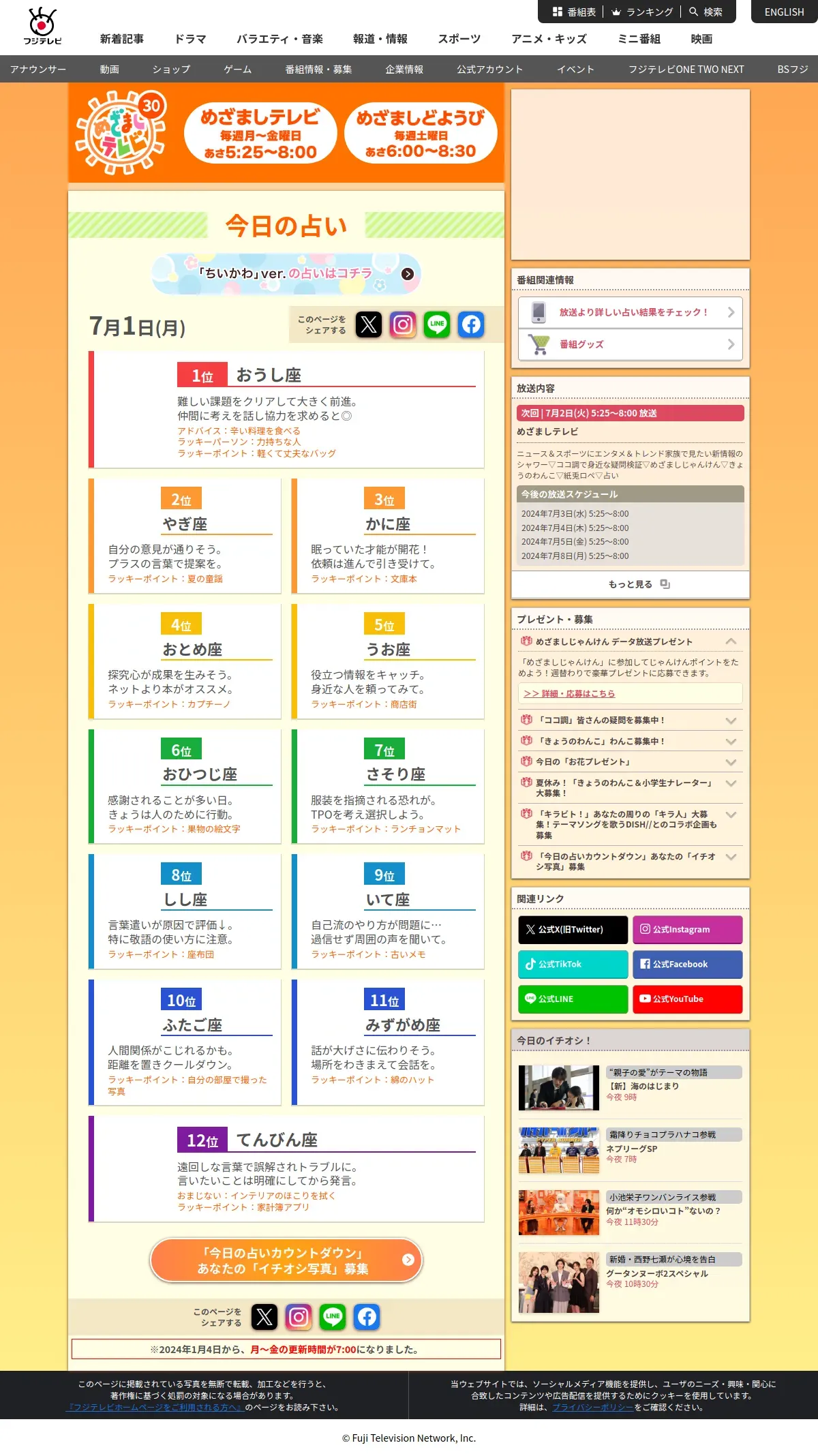This screenshot has height=1456, width=818.
Task: Click chevron on 放送より詳しい占い結果をチェック row
Action: pos(731,312)
